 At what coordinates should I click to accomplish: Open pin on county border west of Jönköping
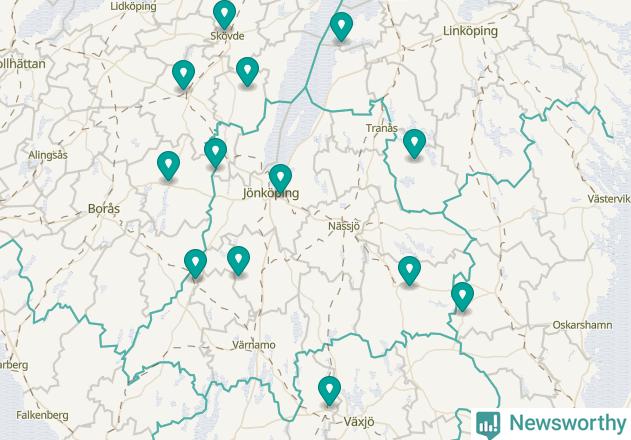(x=215, y=153)
